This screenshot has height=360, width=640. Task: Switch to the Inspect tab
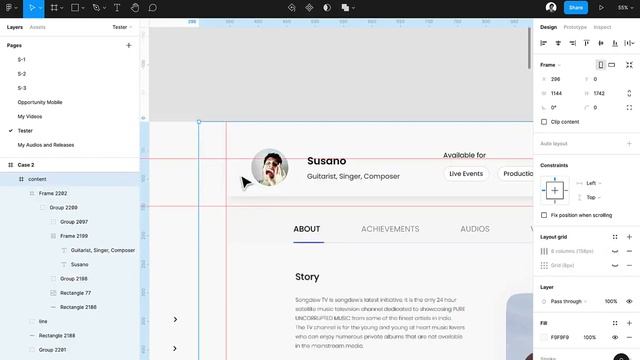pos(602,27)
